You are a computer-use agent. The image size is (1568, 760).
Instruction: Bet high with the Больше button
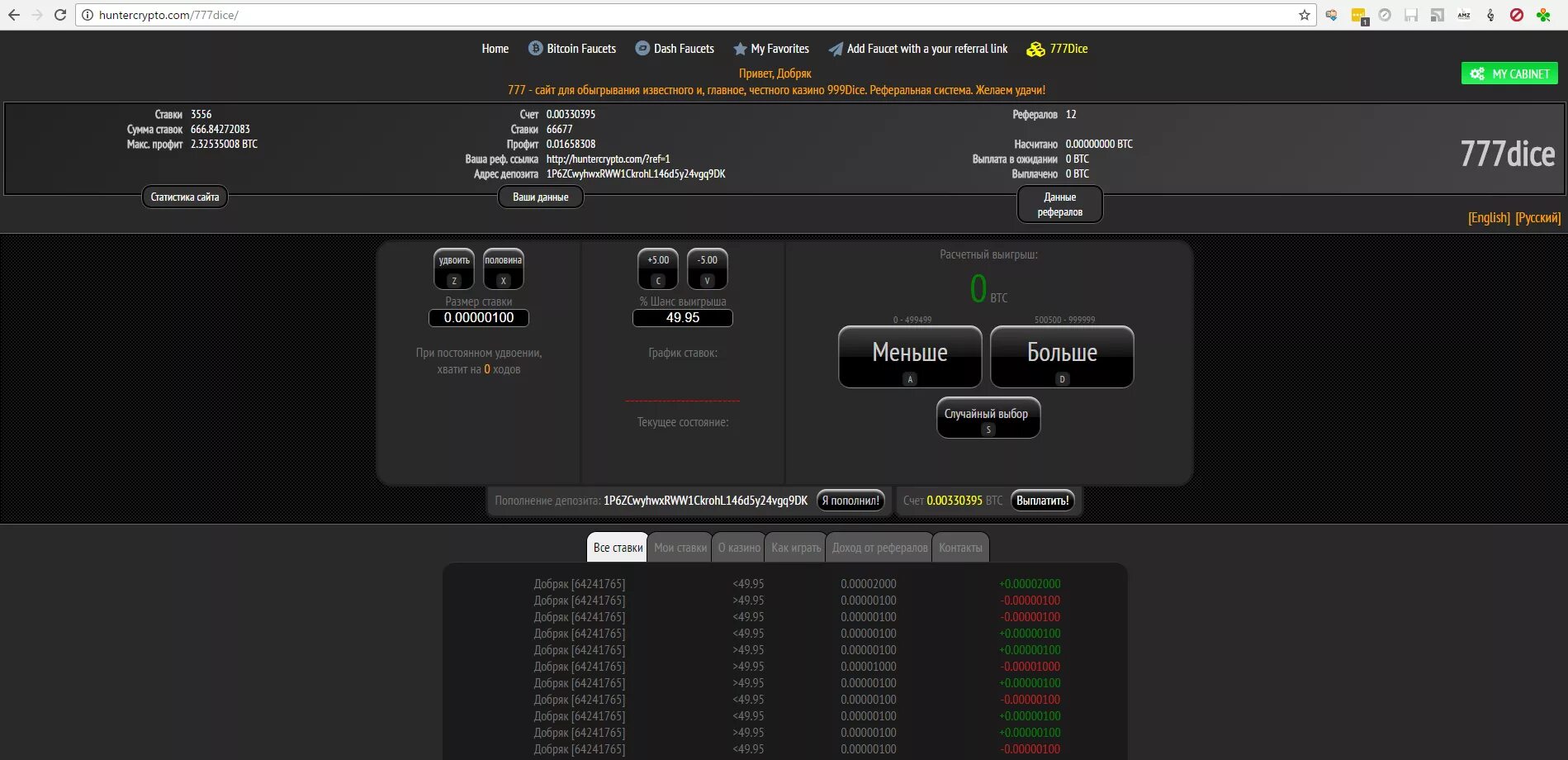pyautogui.click(x=1062, y=357)
